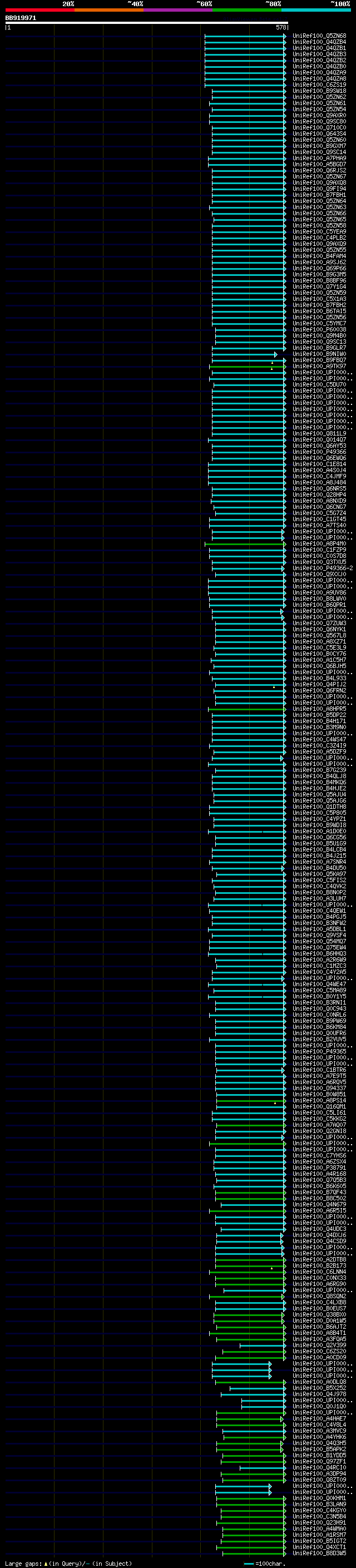Select the UniRef100_Q9FI94 hit label
This screenshot has height=1568, width=356.
click(x=319, y=189)
